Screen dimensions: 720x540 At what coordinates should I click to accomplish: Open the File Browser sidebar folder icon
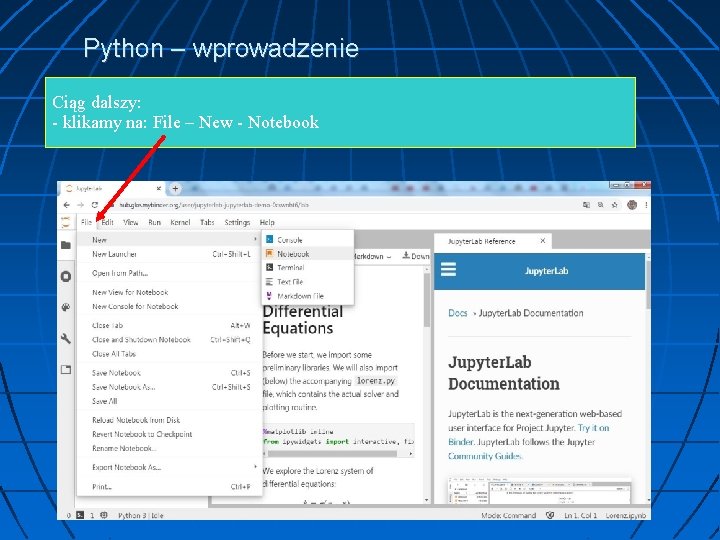click(x=66, y=245)
